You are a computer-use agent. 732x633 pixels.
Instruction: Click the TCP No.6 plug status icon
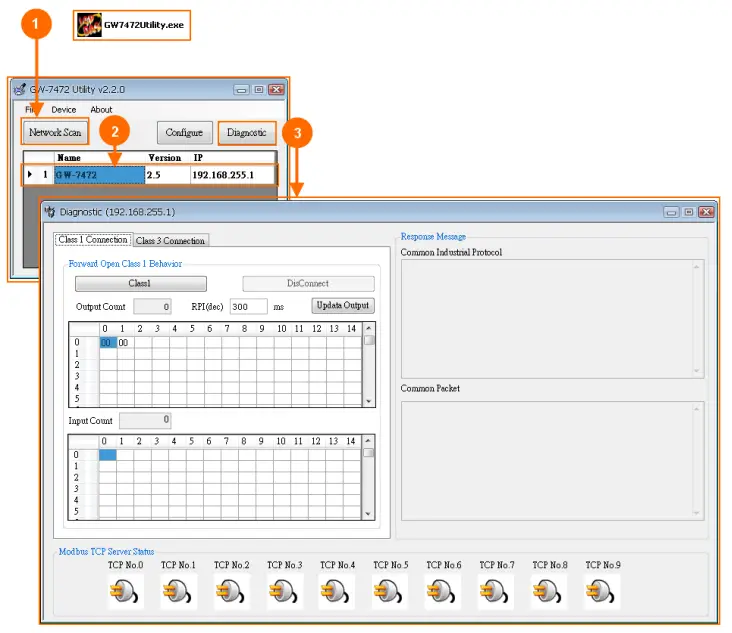[x=444, y=592]
